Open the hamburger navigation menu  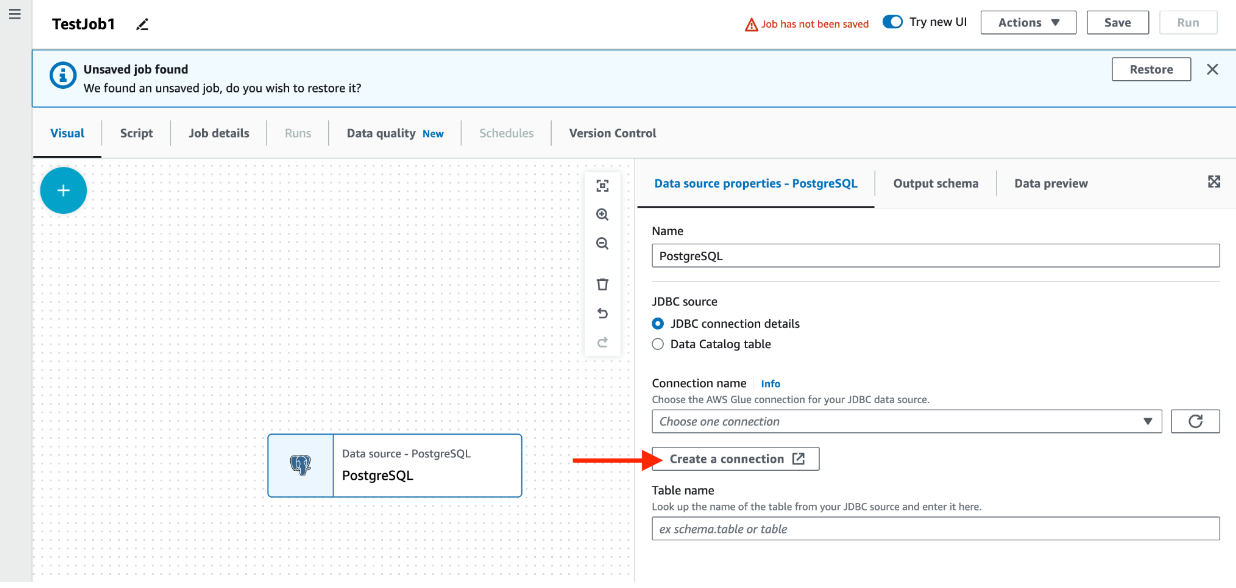(x=14, y=14)
